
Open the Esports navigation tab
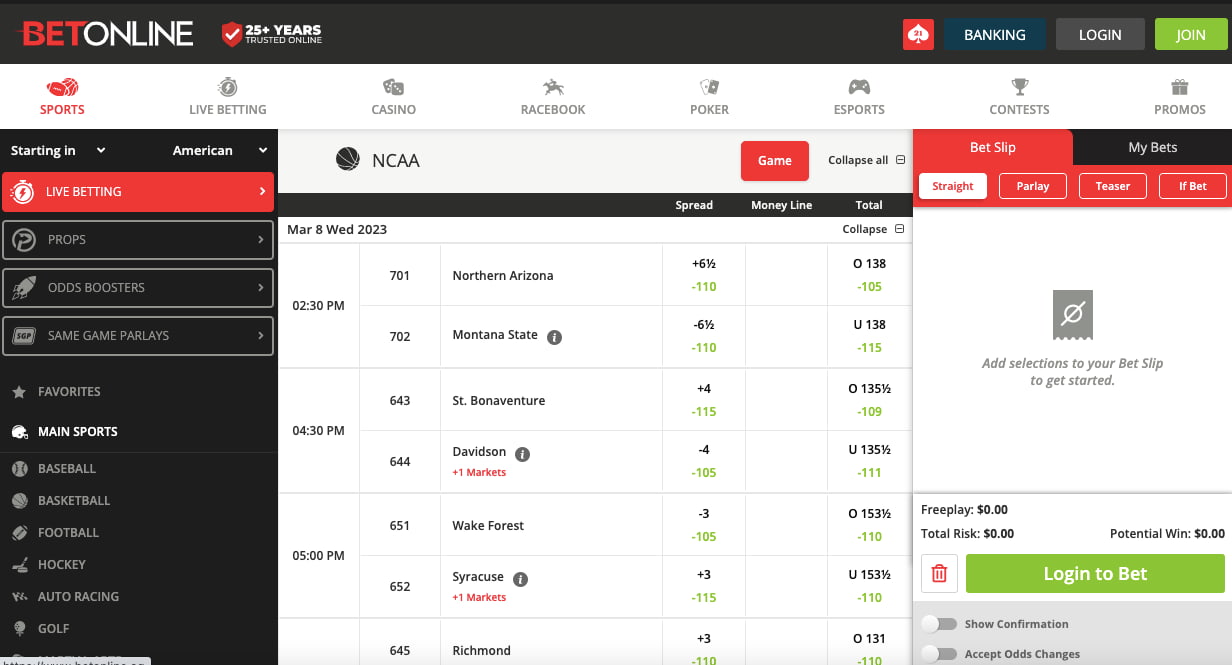click(x=859, y=97)
